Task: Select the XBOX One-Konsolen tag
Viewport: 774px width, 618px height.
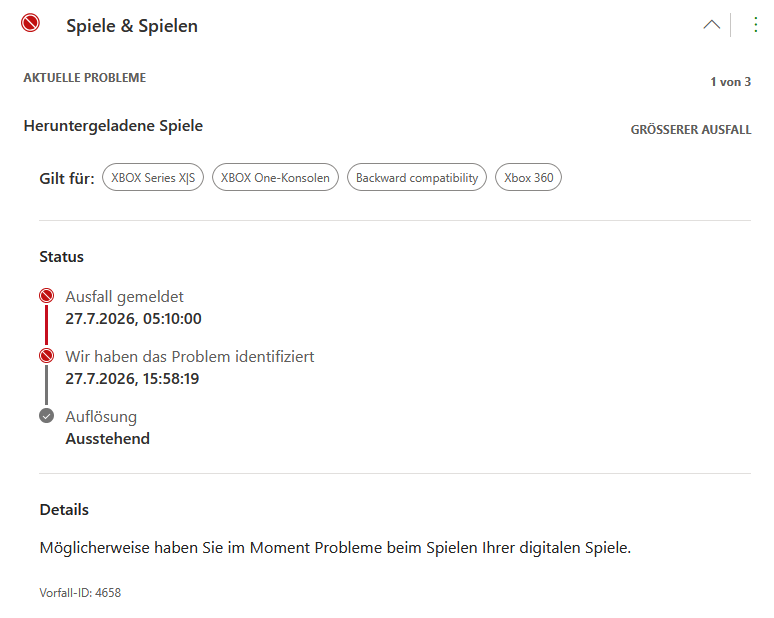Action: [x=275, y=177]
